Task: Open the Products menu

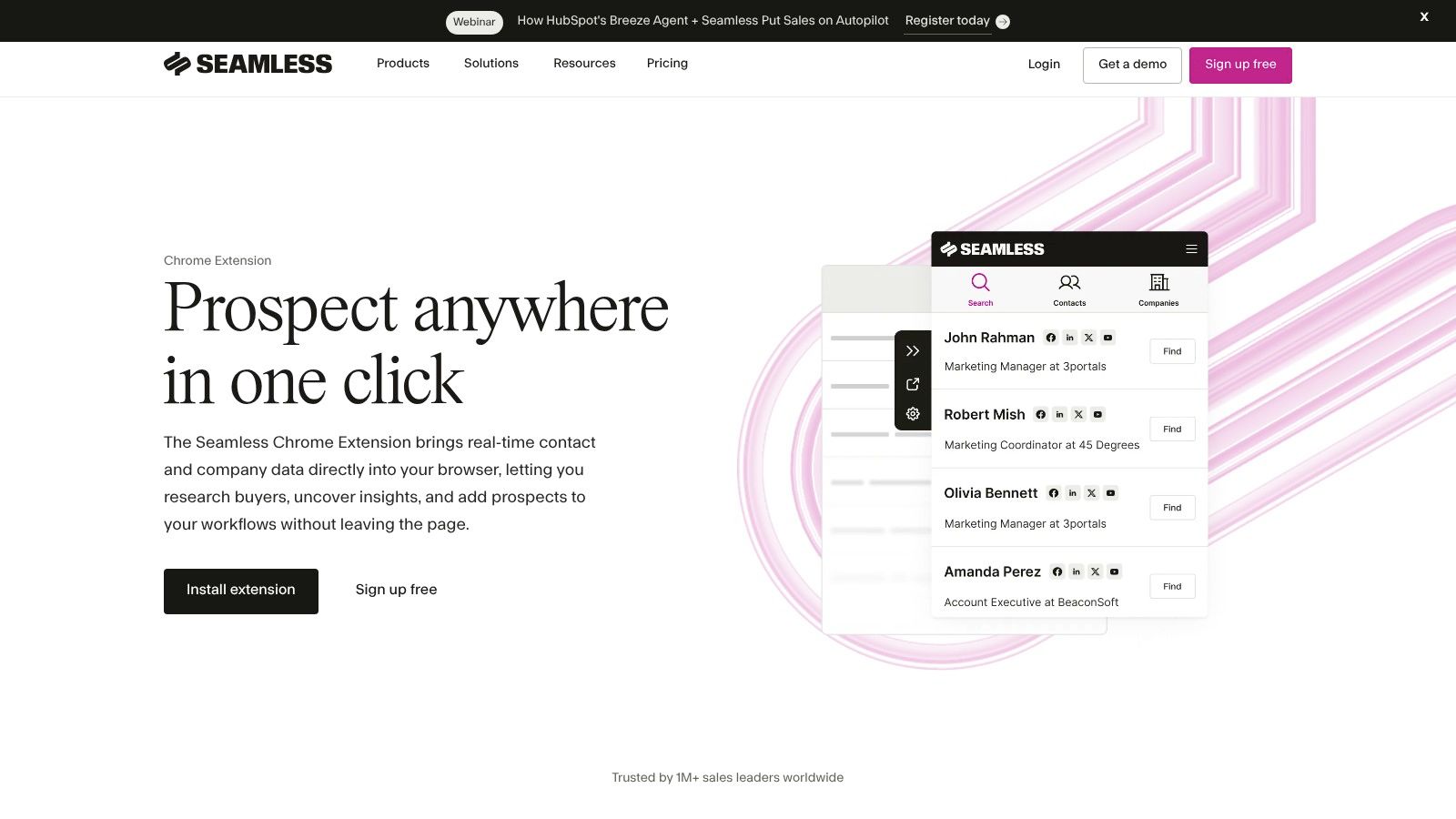Action: (403, 64)
